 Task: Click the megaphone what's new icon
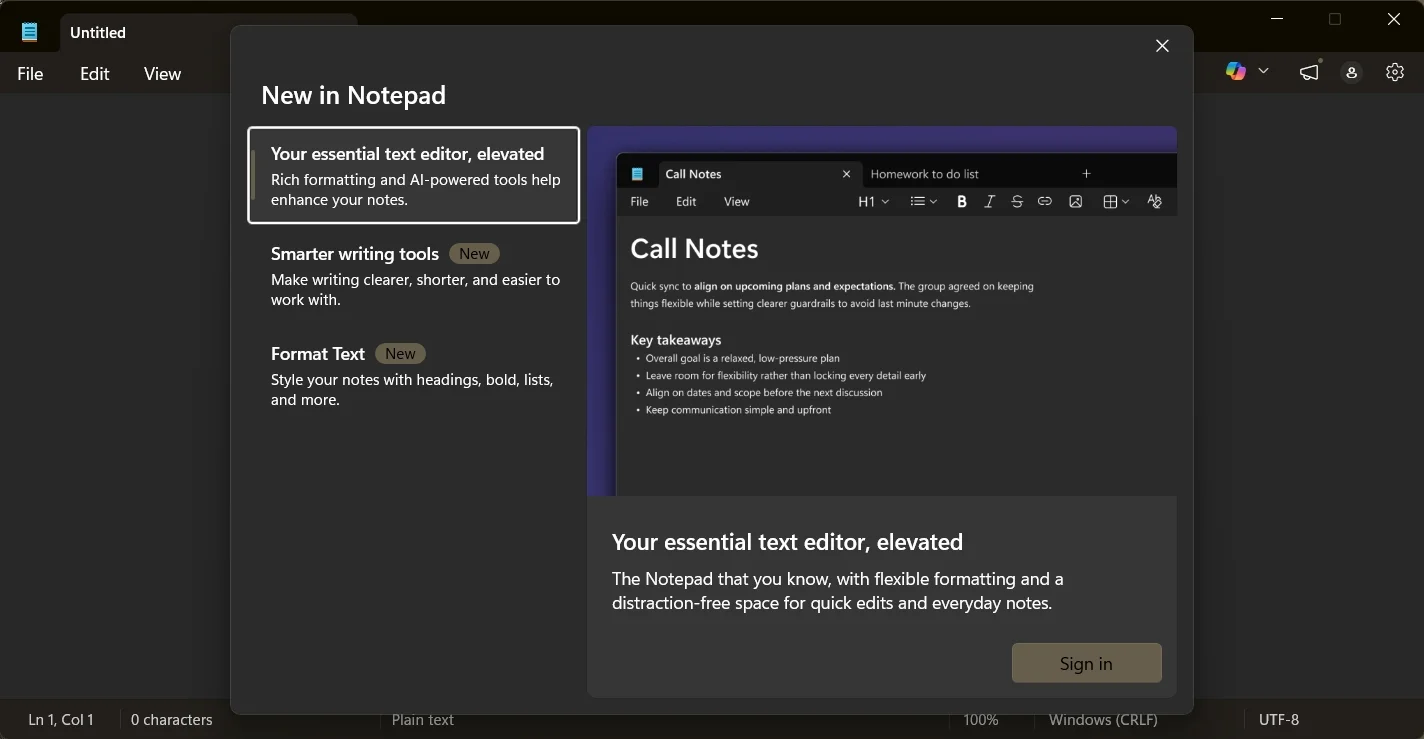pos(1309,72)
